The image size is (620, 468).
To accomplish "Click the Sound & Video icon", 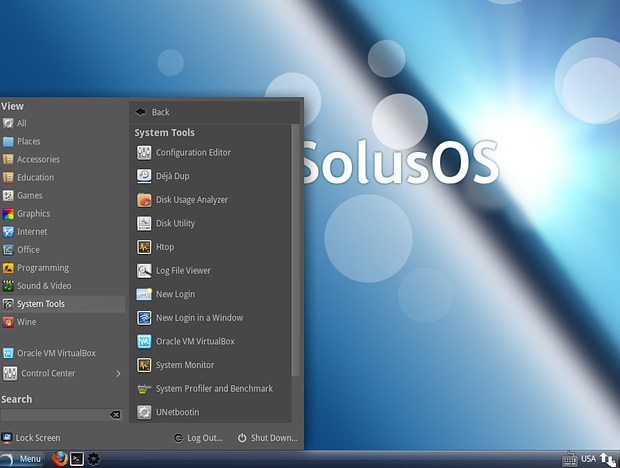I will coord(8,286).
